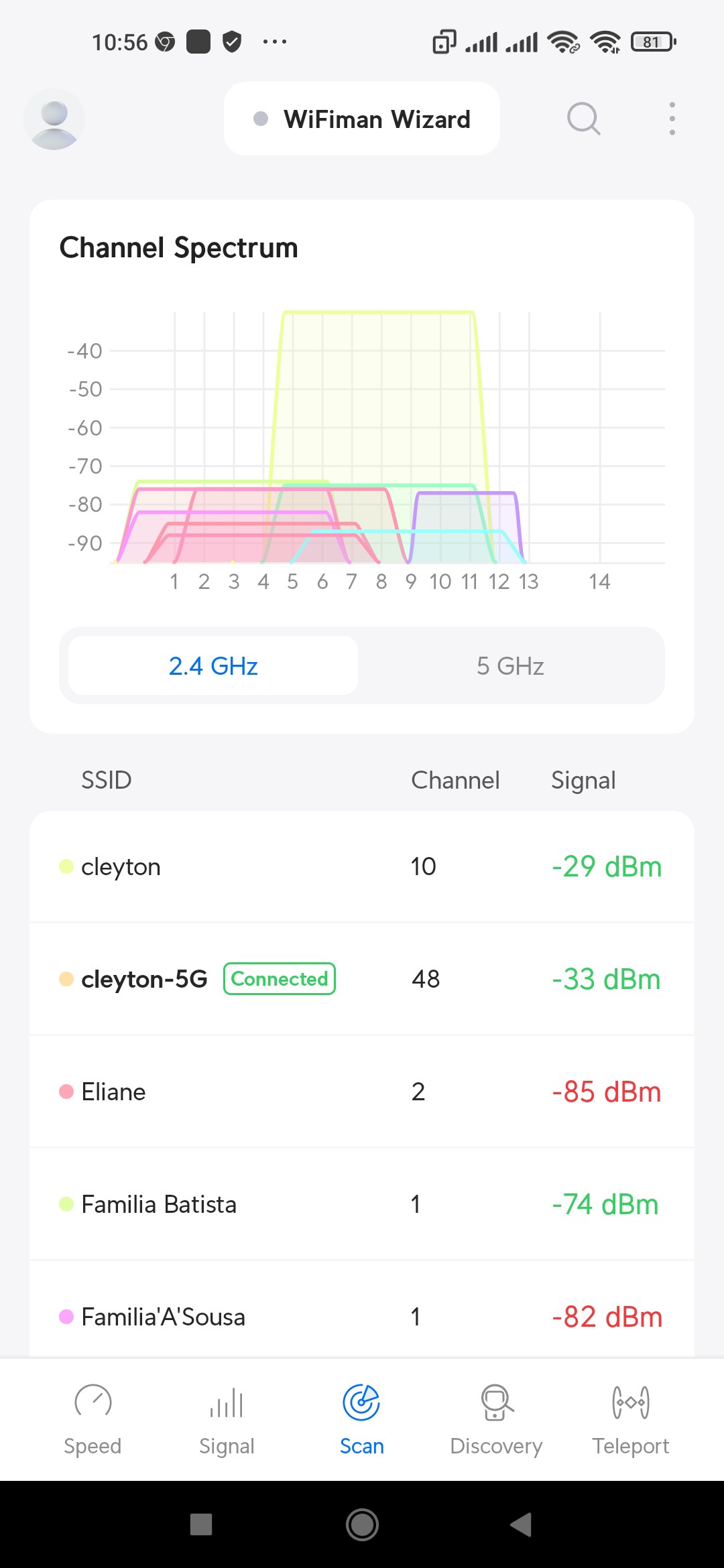Viewport: 724px width, 1568px height.
Task: Click the Connected badge on cleyton-5G
Action: (279, 979)
